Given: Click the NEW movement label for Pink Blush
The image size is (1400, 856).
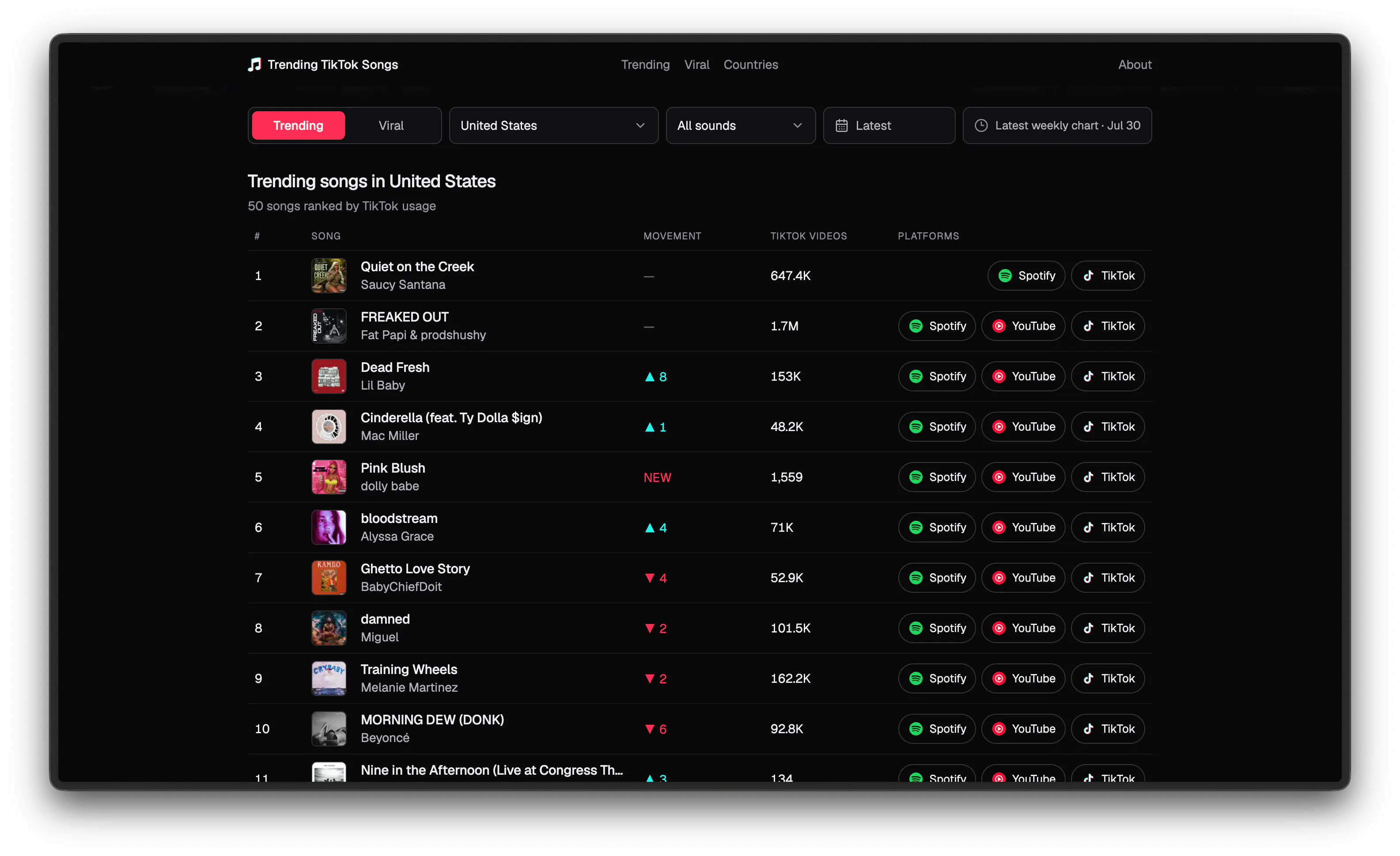Looking at the screenshot, I should point(658,477).
